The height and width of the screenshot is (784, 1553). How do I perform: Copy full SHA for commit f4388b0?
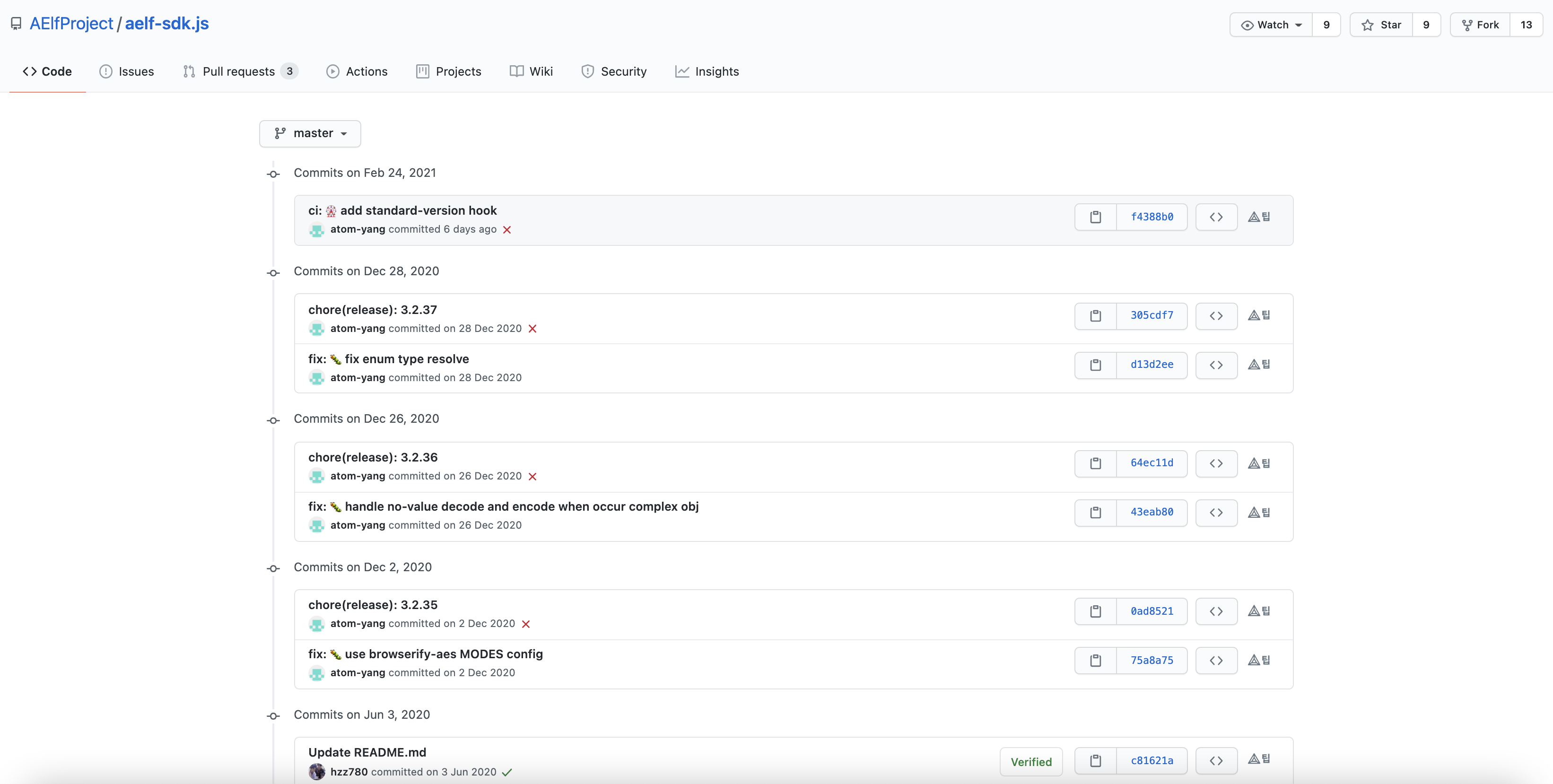[1095, 217]
